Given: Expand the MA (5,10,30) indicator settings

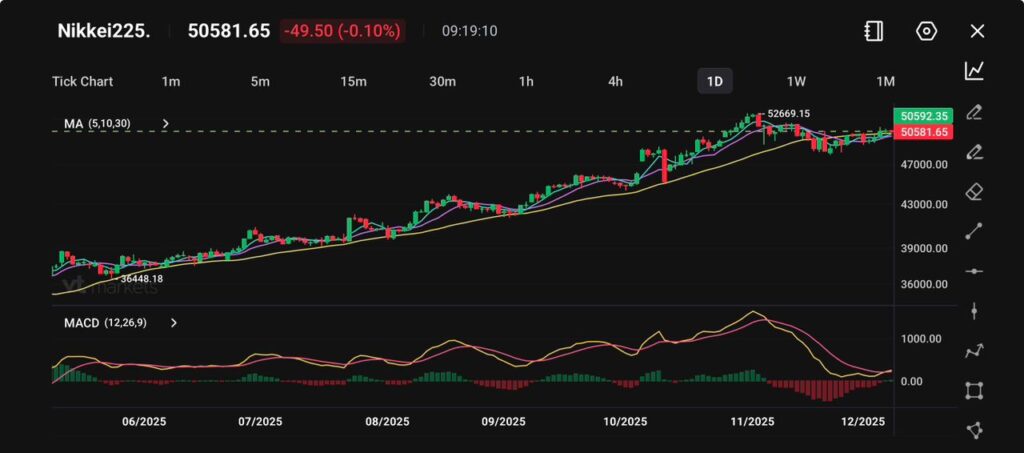Looking at the screenshot, I should coord(166,124).
